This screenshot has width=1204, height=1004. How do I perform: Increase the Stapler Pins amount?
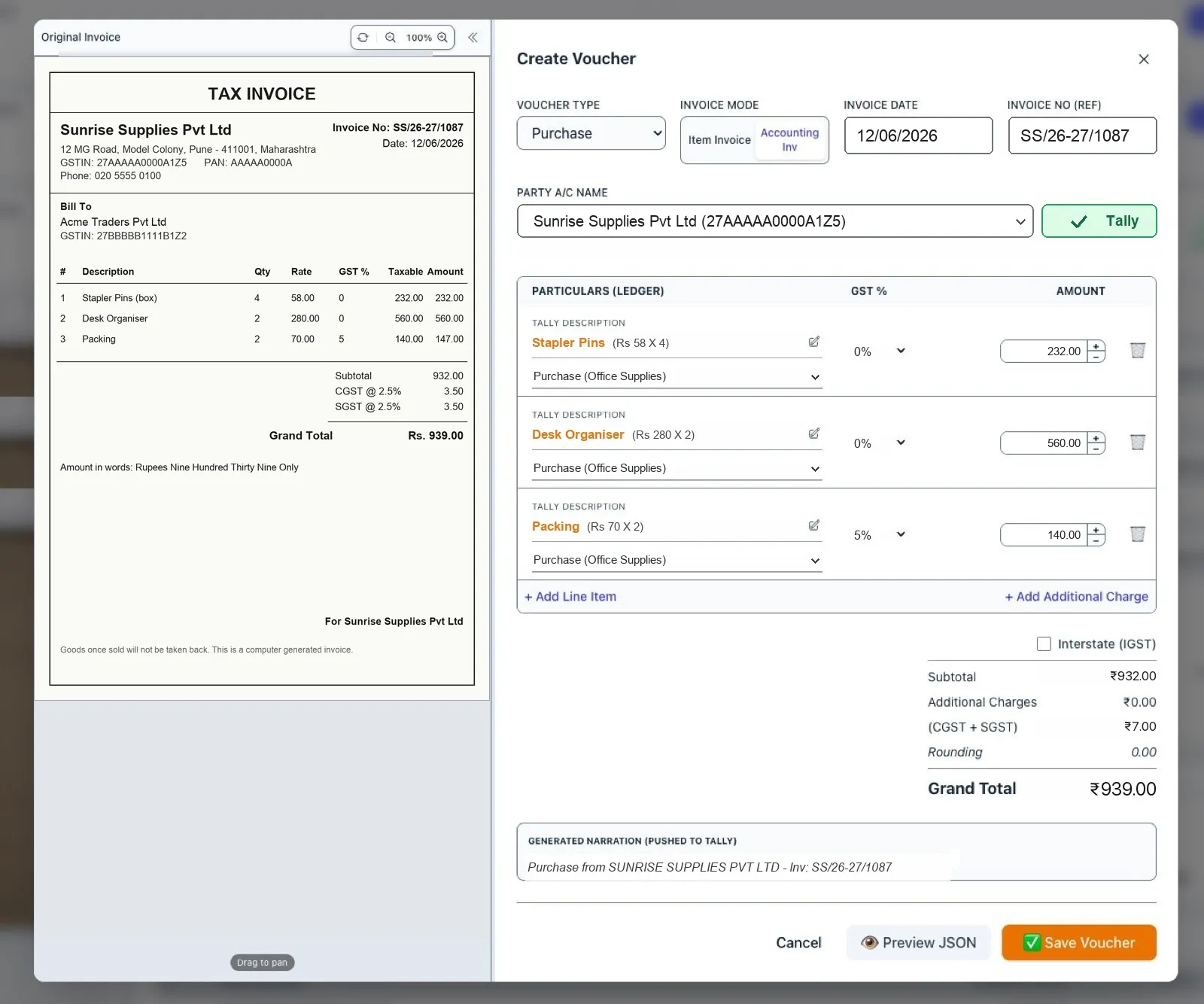coord(1096,346)
